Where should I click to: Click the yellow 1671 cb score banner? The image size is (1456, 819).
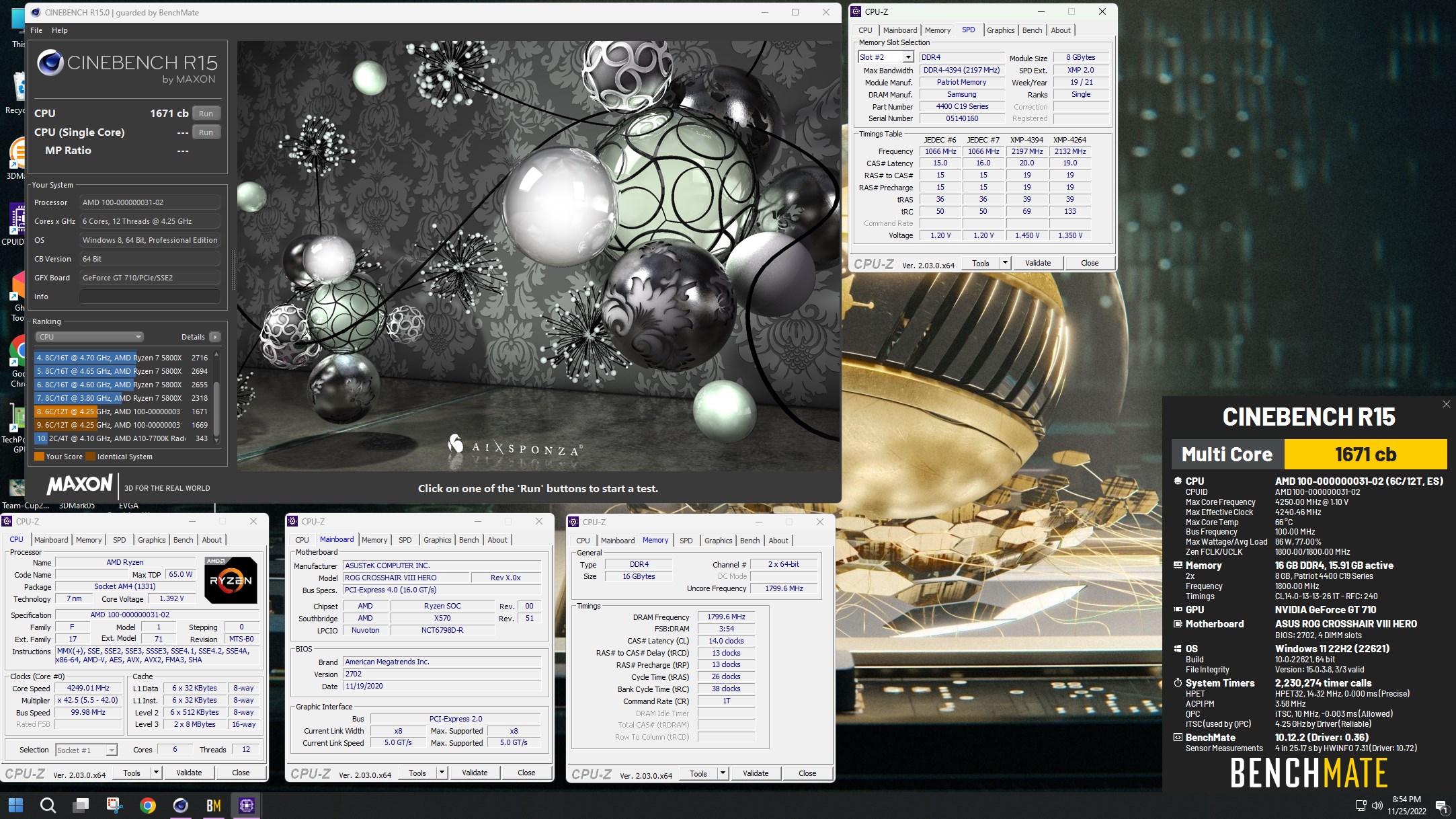(1365, 455)
